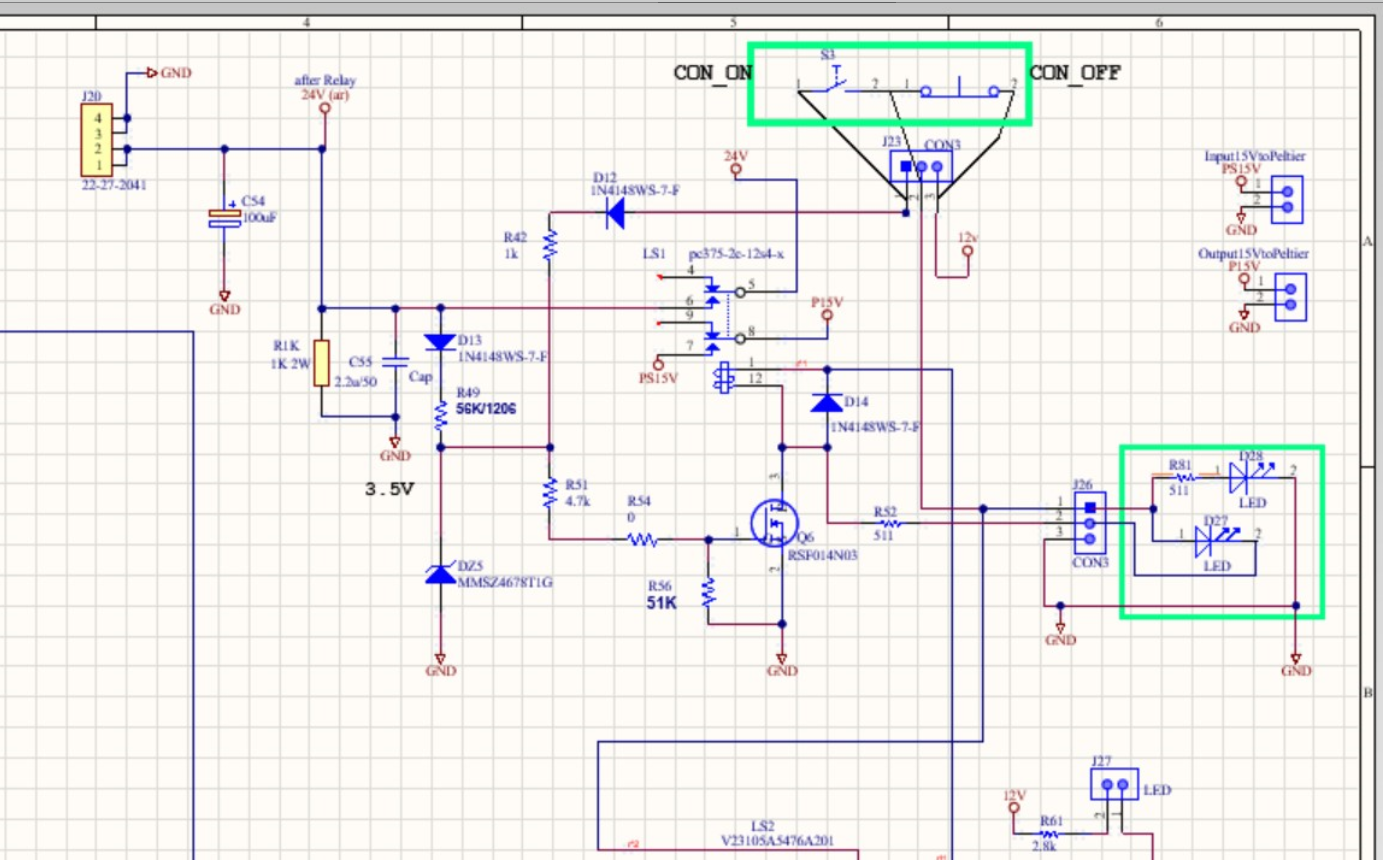The image size is (1383, 867).
Task: Select connector J27 LED symbol
Action: [x=1114, y=785]
